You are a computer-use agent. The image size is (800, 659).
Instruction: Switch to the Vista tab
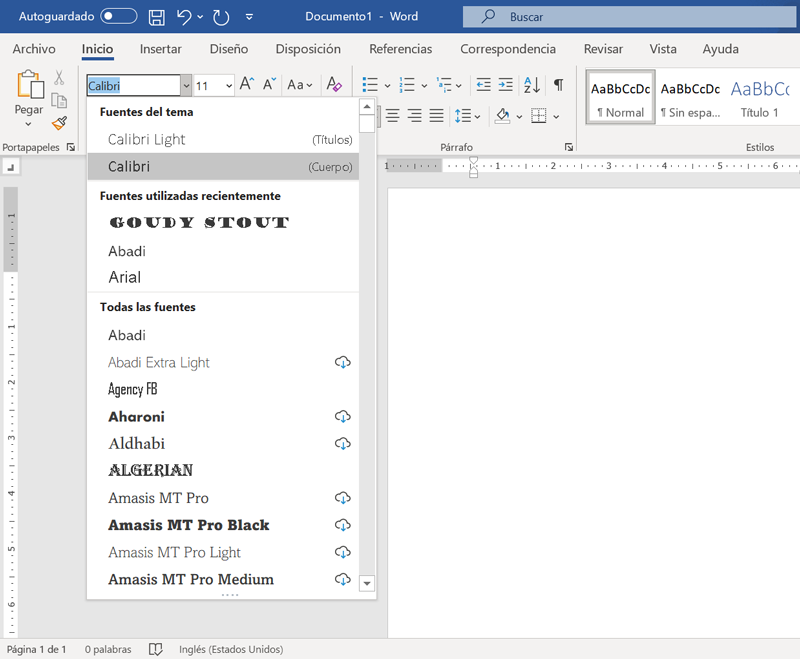[x=663, y=49]
